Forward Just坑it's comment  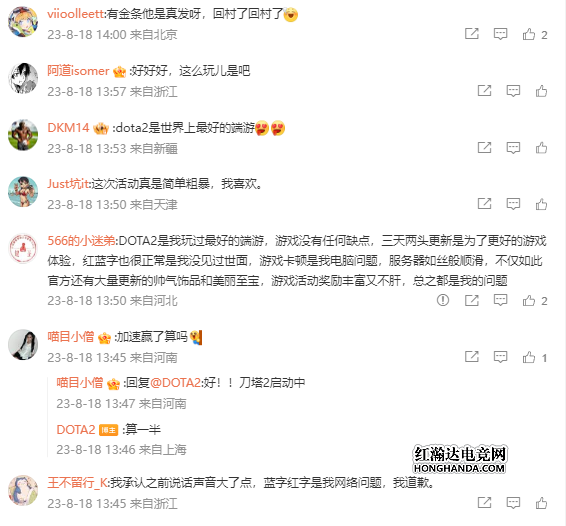coord(484,204)
